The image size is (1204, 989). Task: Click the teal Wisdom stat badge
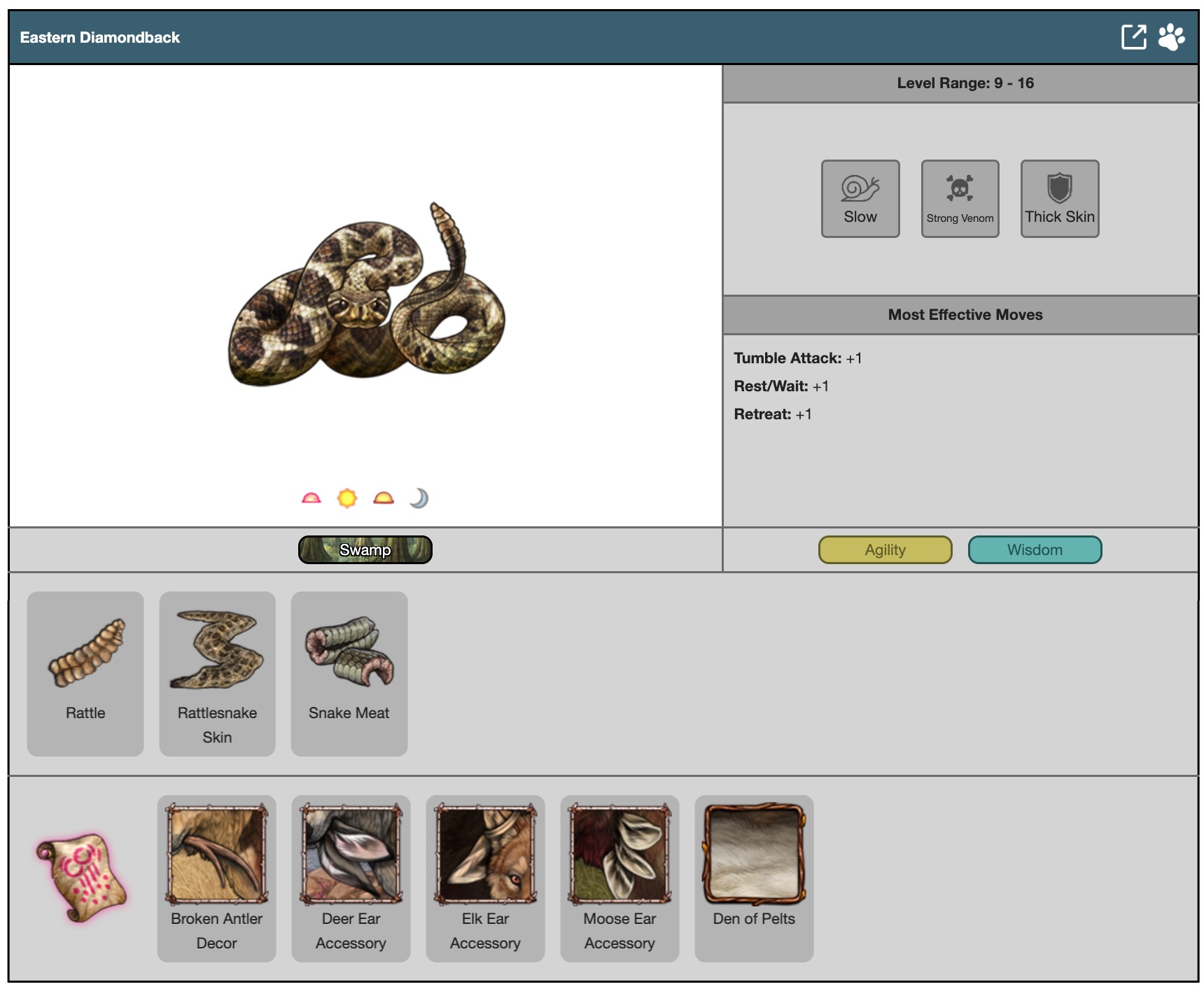(x=1034, y=549)
